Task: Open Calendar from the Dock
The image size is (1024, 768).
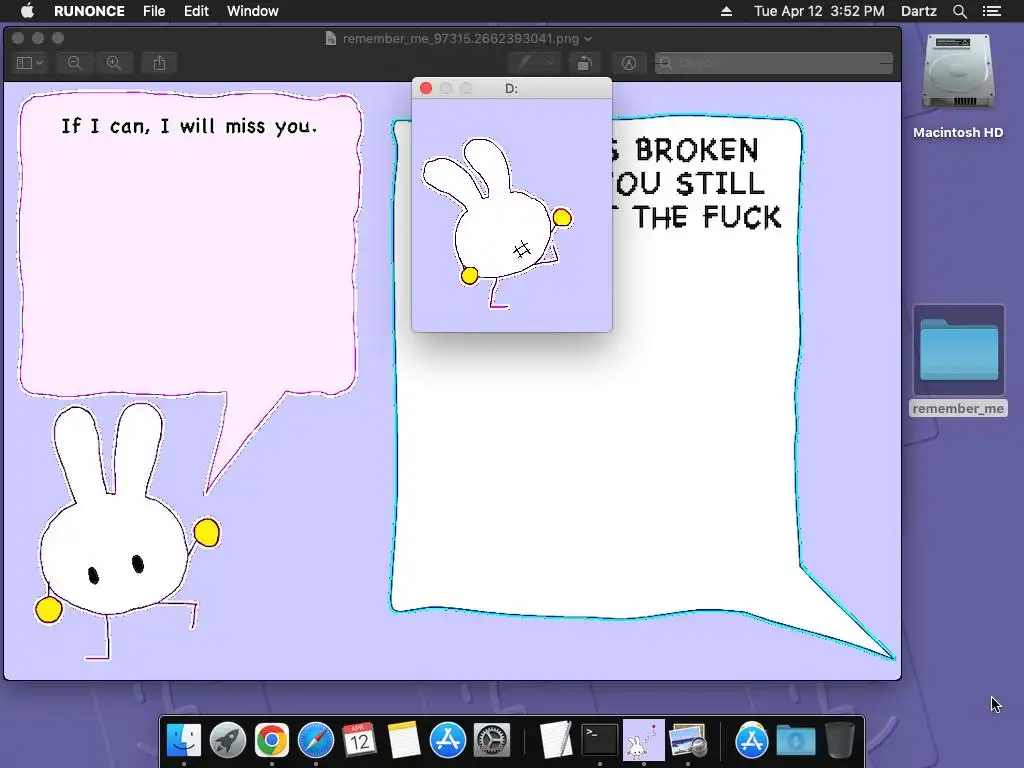Action: pyautogui.click(x=359, y=741)
